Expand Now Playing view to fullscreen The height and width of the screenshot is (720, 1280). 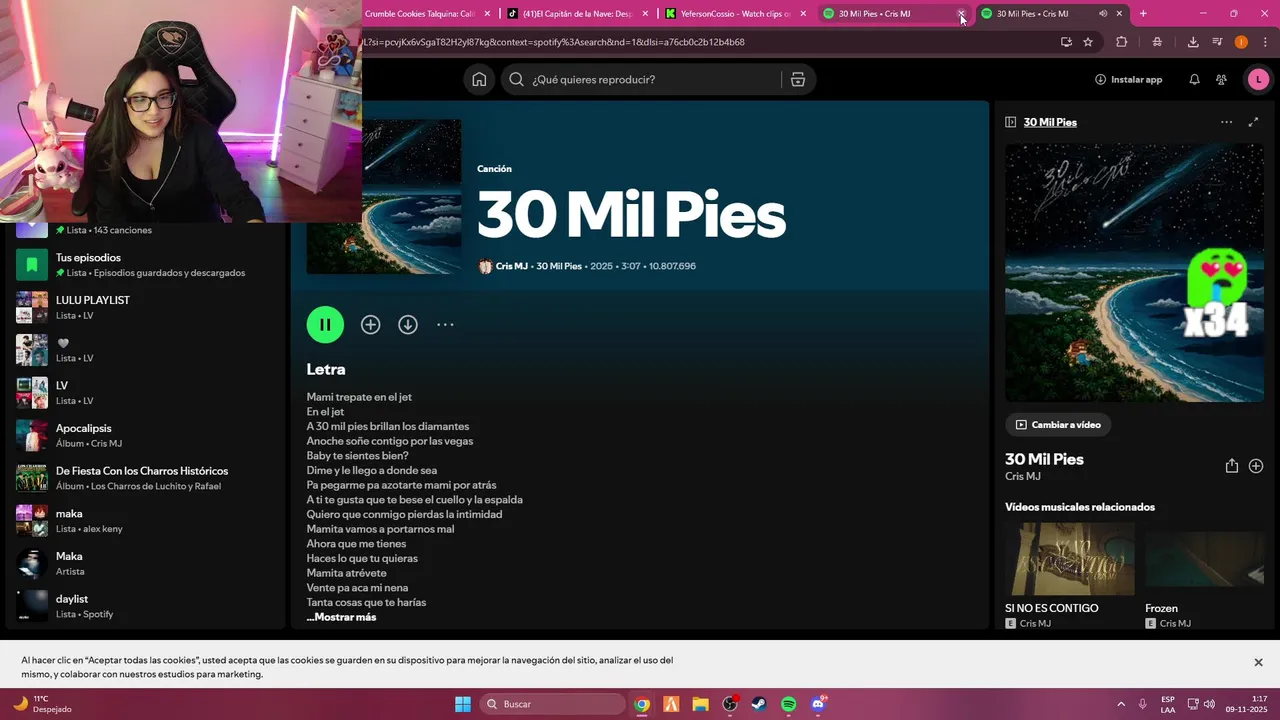[x=1253, y=122]
